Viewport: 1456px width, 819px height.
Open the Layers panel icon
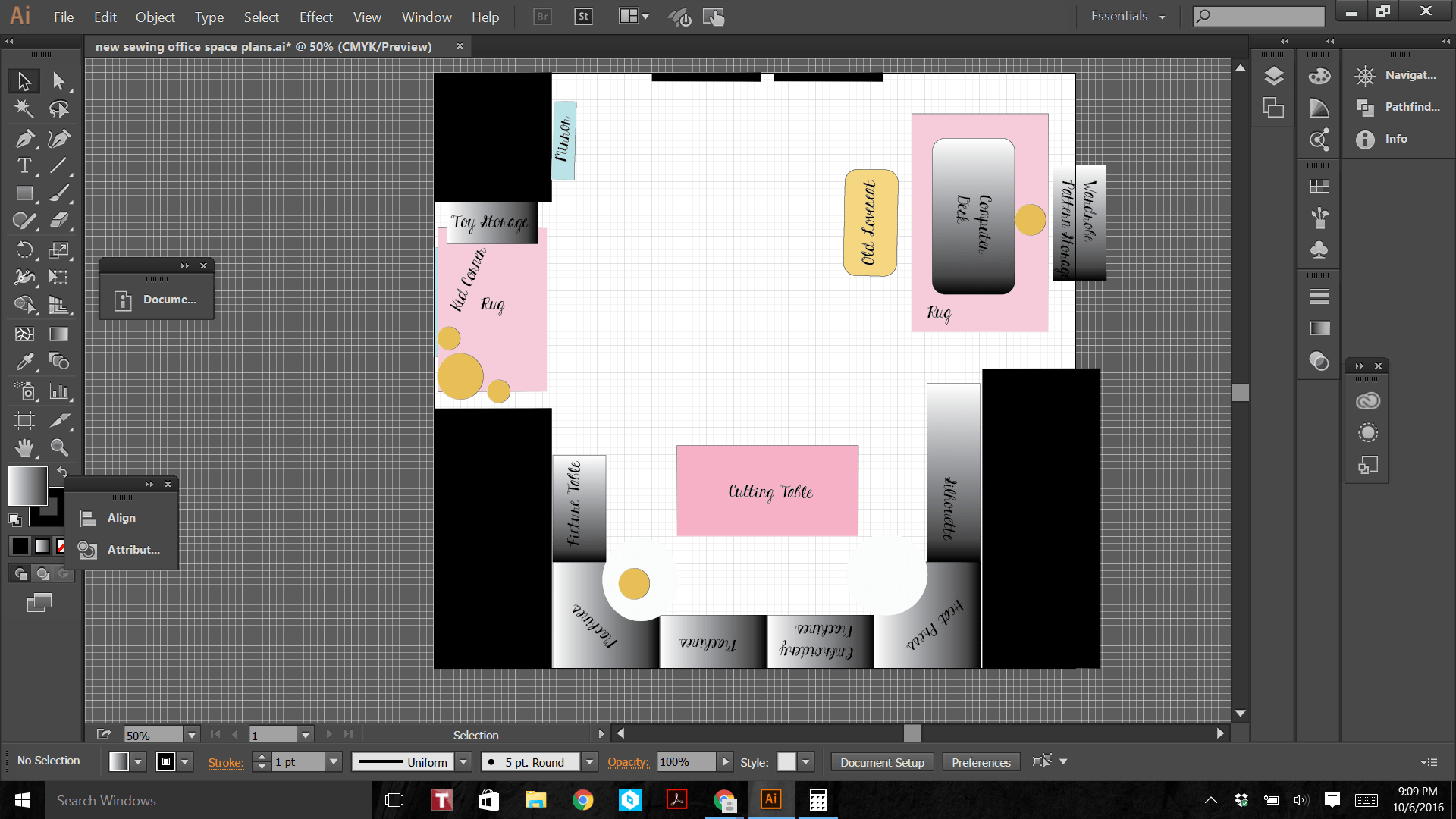tap(1274, 76)
